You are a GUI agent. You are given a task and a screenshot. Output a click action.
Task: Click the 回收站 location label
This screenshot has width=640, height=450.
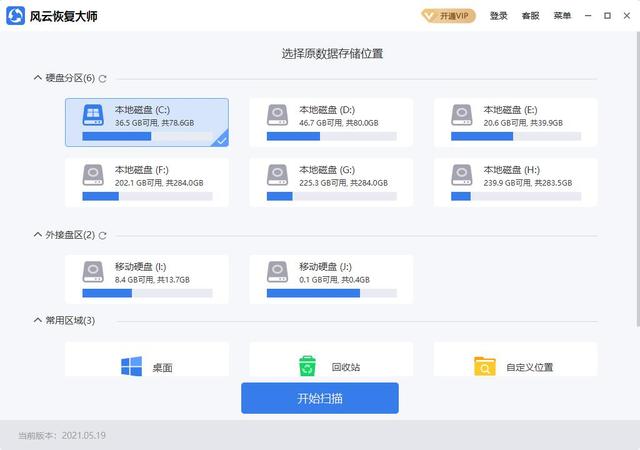click(346, 367)
